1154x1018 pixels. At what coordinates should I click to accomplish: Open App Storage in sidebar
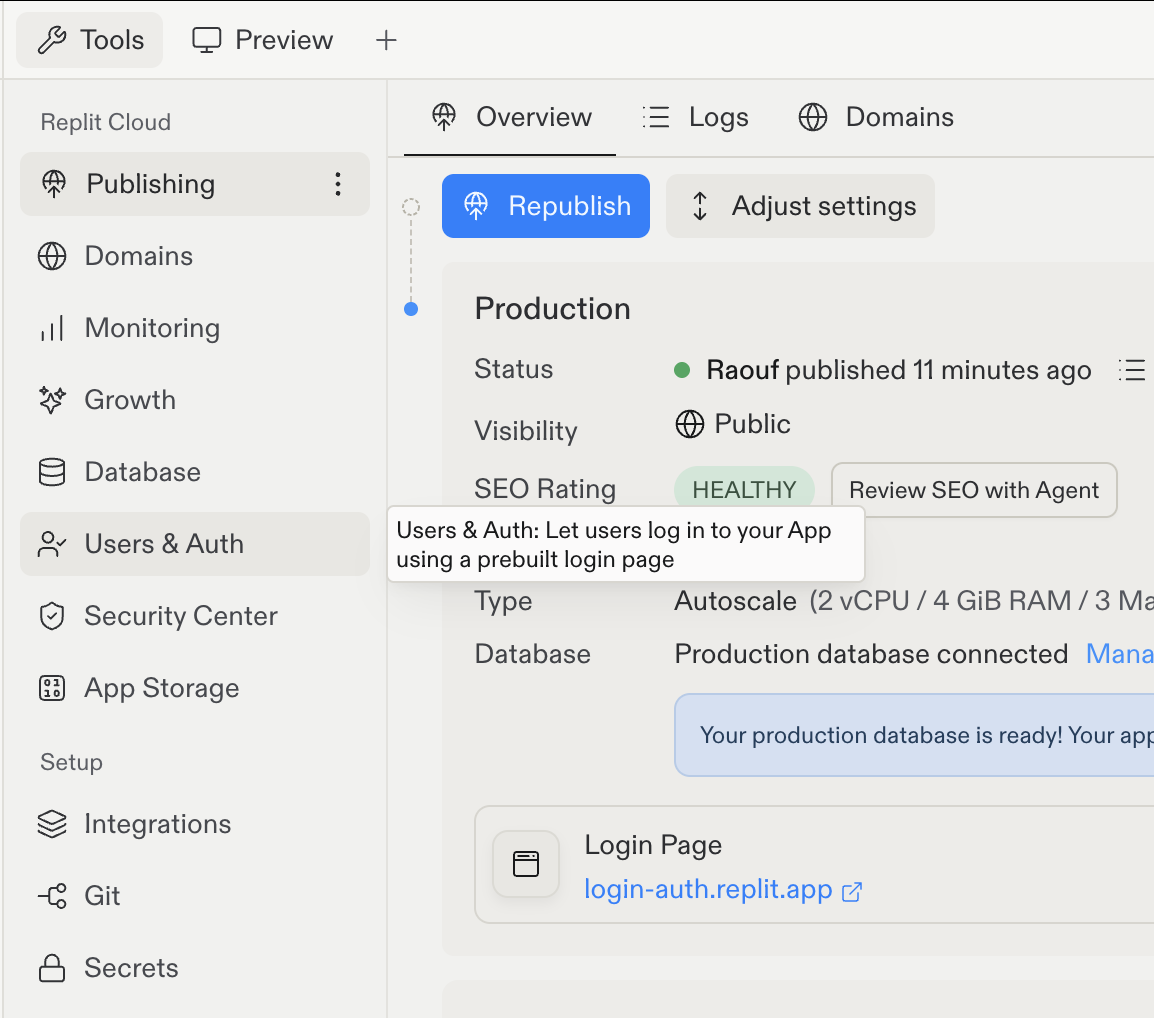[194, 688]
